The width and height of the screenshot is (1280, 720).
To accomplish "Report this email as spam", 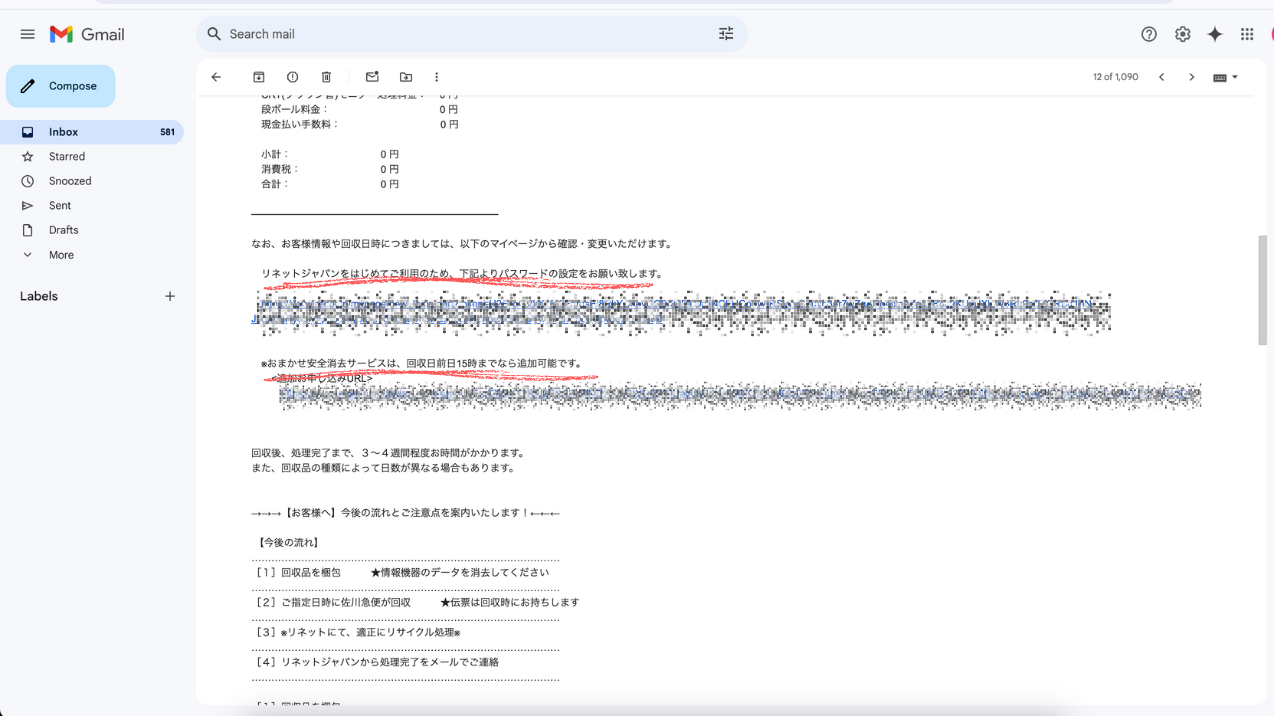I will [x=292, y=77].
